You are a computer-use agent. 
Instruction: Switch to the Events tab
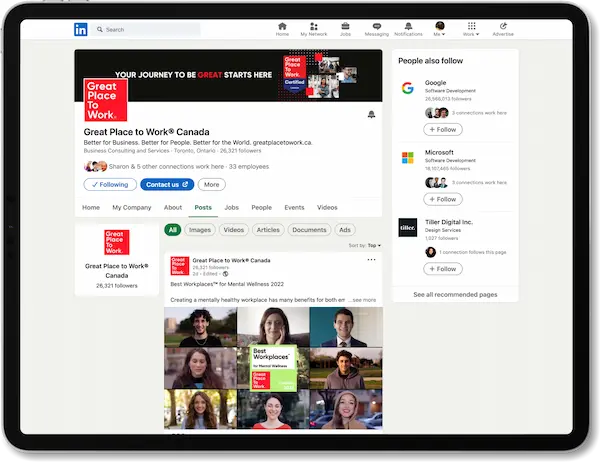pos(294,207)
